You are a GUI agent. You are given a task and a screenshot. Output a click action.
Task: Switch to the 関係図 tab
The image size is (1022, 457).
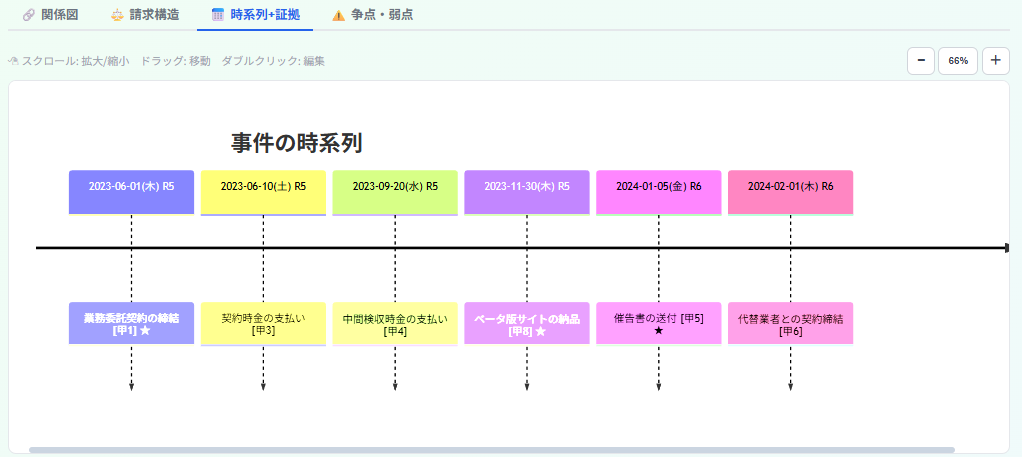[50, 15]
